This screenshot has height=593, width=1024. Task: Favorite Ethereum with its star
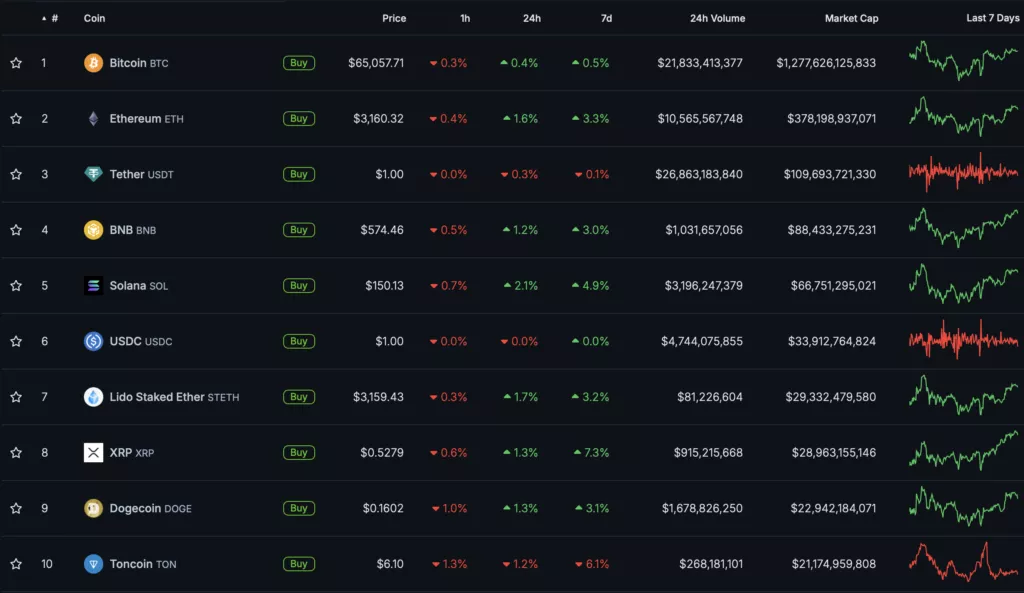16,118
